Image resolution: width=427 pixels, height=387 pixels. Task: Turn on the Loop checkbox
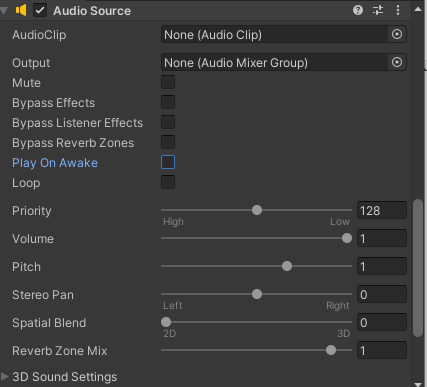click(168, 182)
